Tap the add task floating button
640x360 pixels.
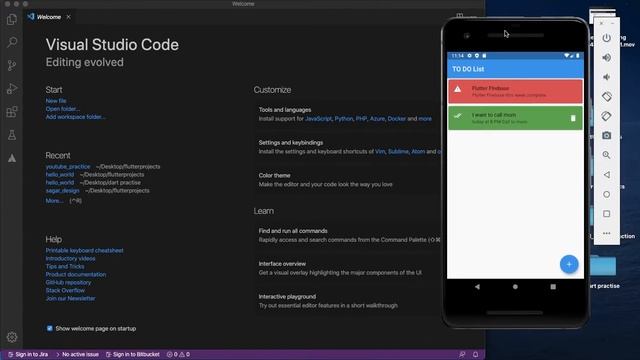[x=569, y=264]
